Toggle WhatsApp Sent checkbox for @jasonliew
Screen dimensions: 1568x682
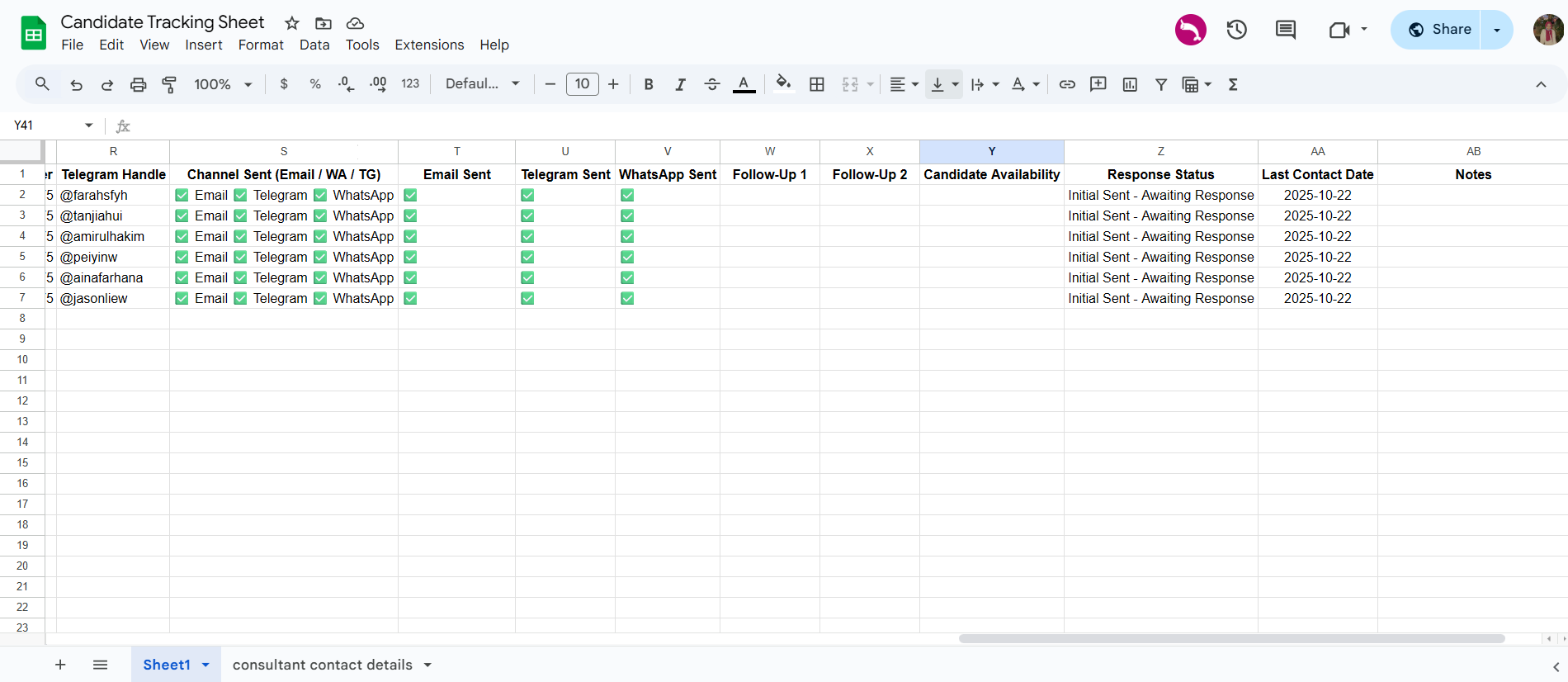pos(627,299)
